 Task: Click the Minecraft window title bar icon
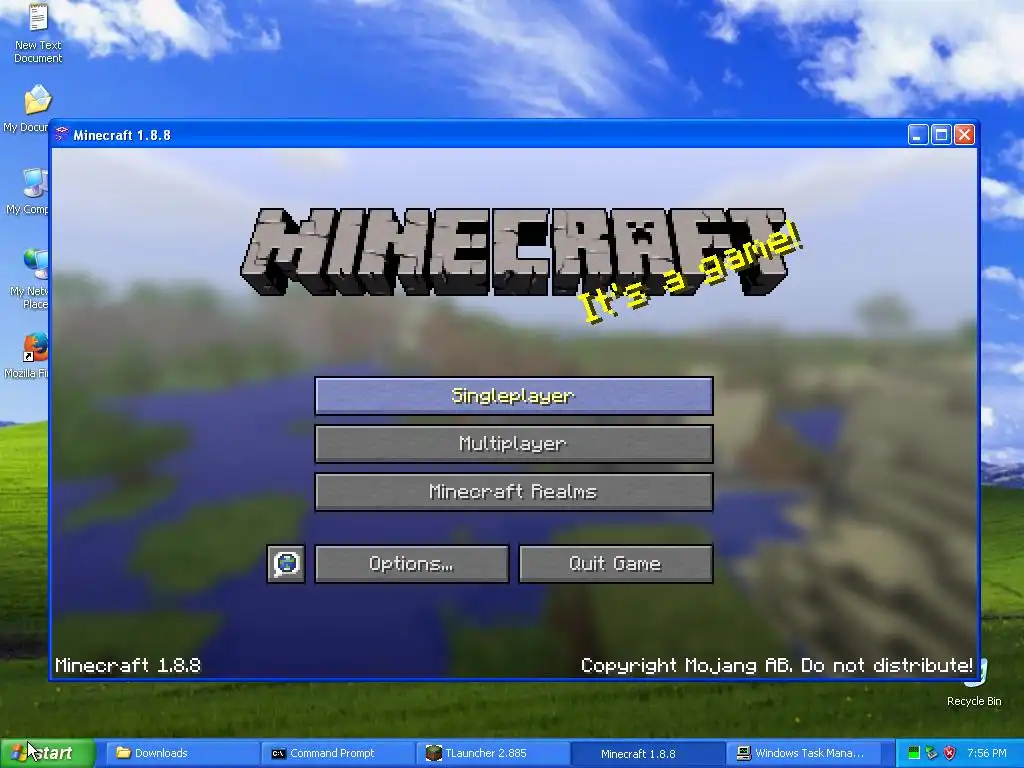click(x=62, y=135)
